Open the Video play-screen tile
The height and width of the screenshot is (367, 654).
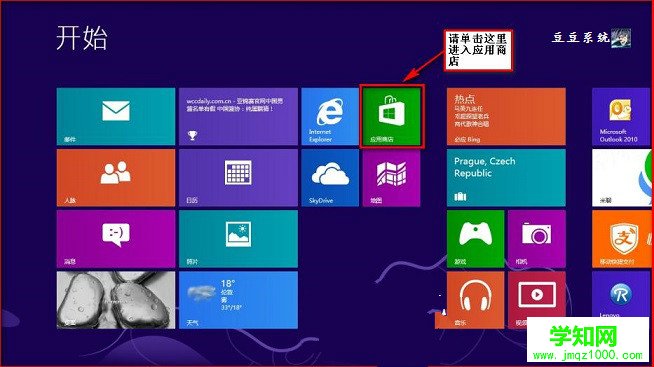pyautogui.click(x=537, y=295)
